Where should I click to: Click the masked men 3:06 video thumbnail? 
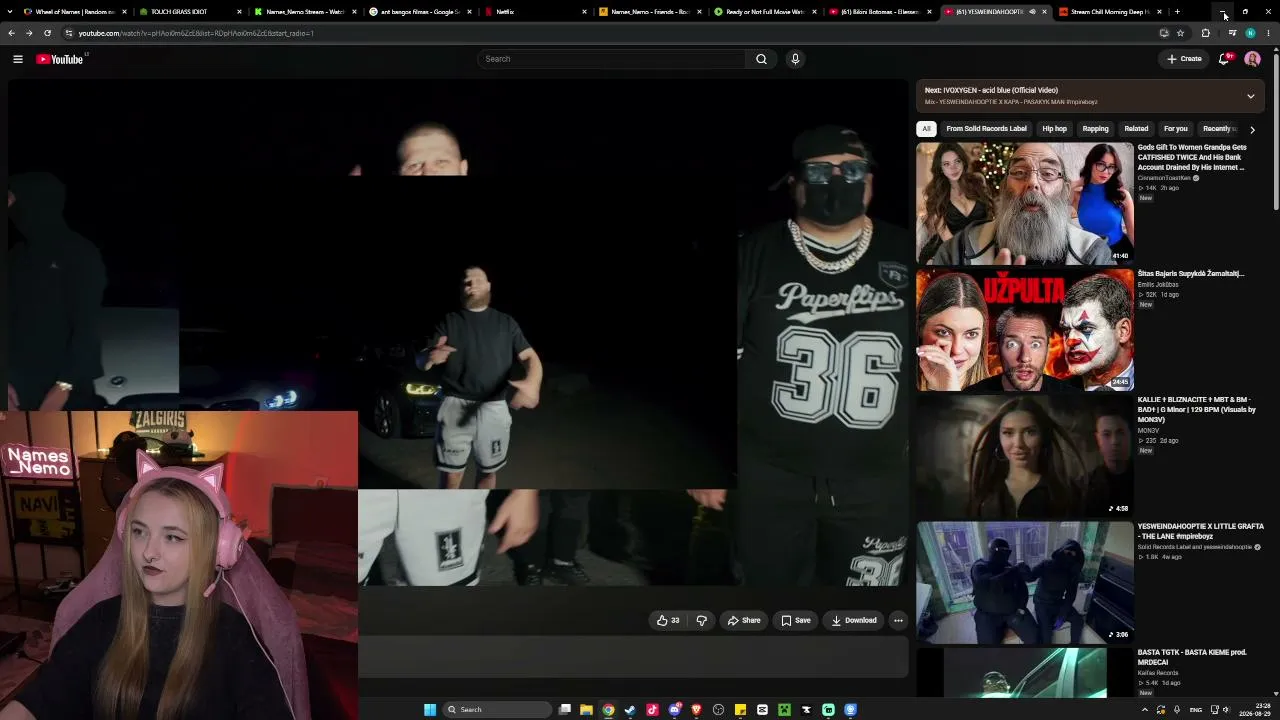click(x=1025, y=583)
